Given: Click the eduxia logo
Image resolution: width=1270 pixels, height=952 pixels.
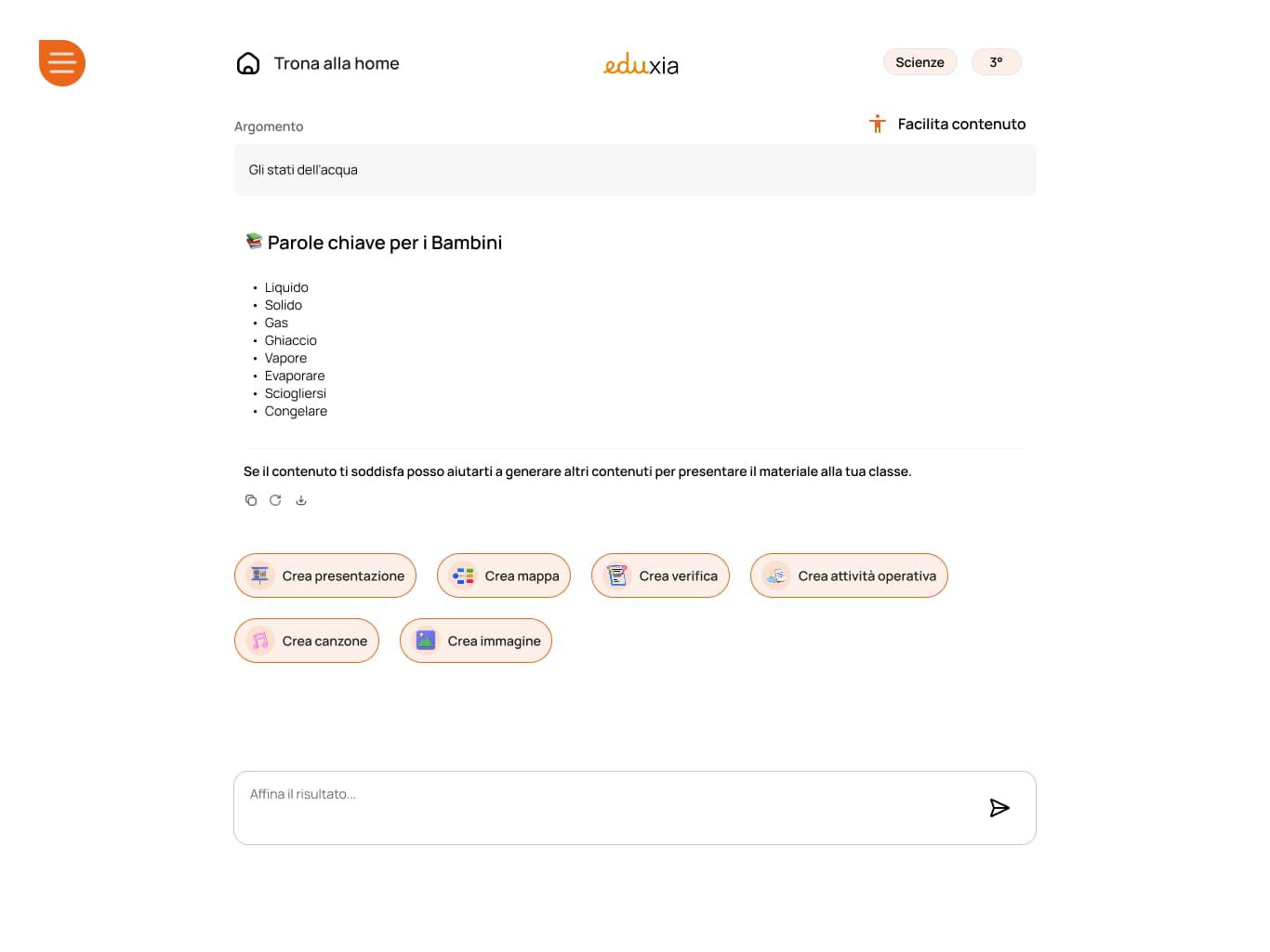Looking at the screenshot, I should click(641, 64).
